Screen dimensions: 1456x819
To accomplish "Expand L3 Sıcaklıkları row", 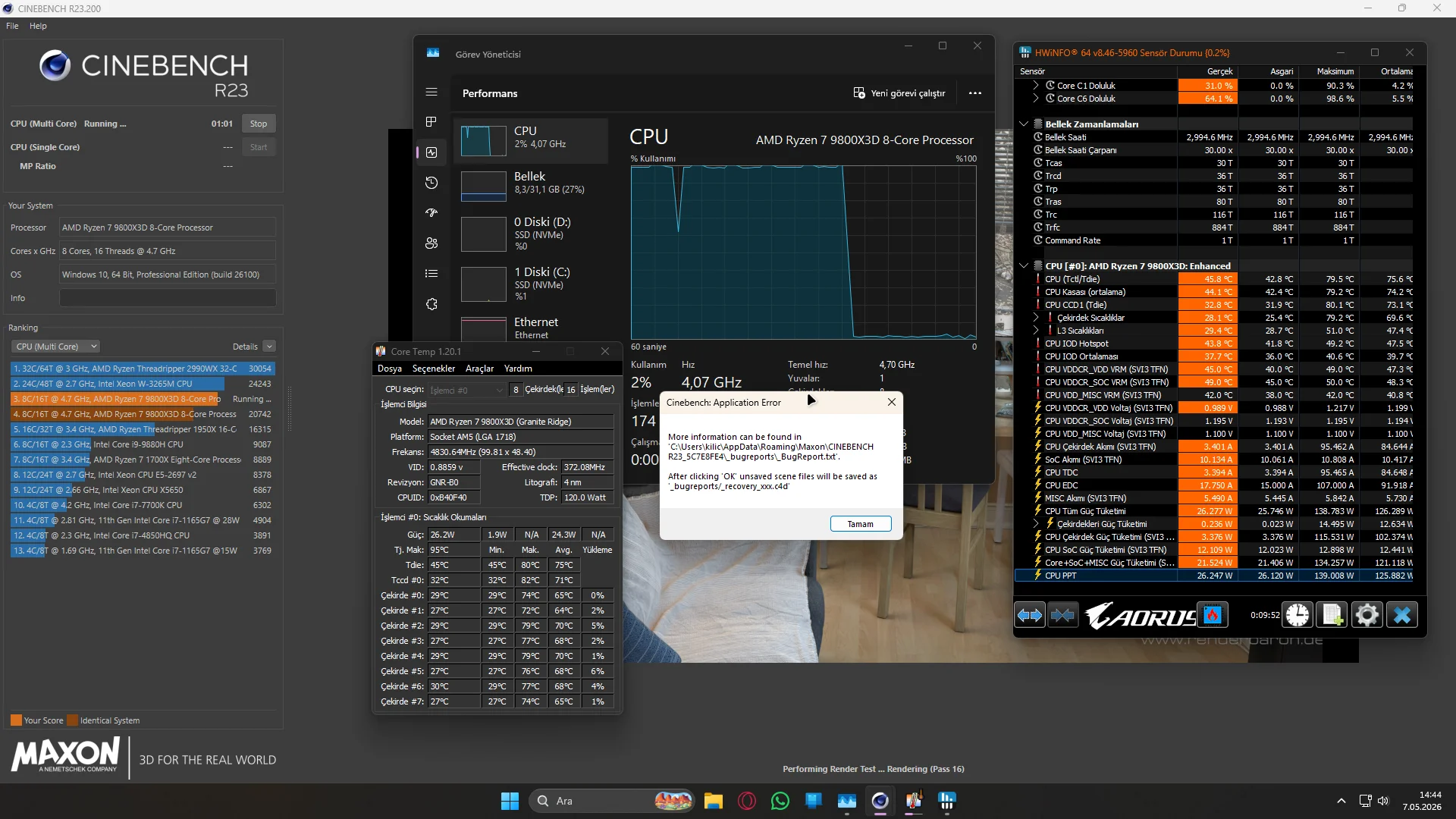I will coord(1036,331).
